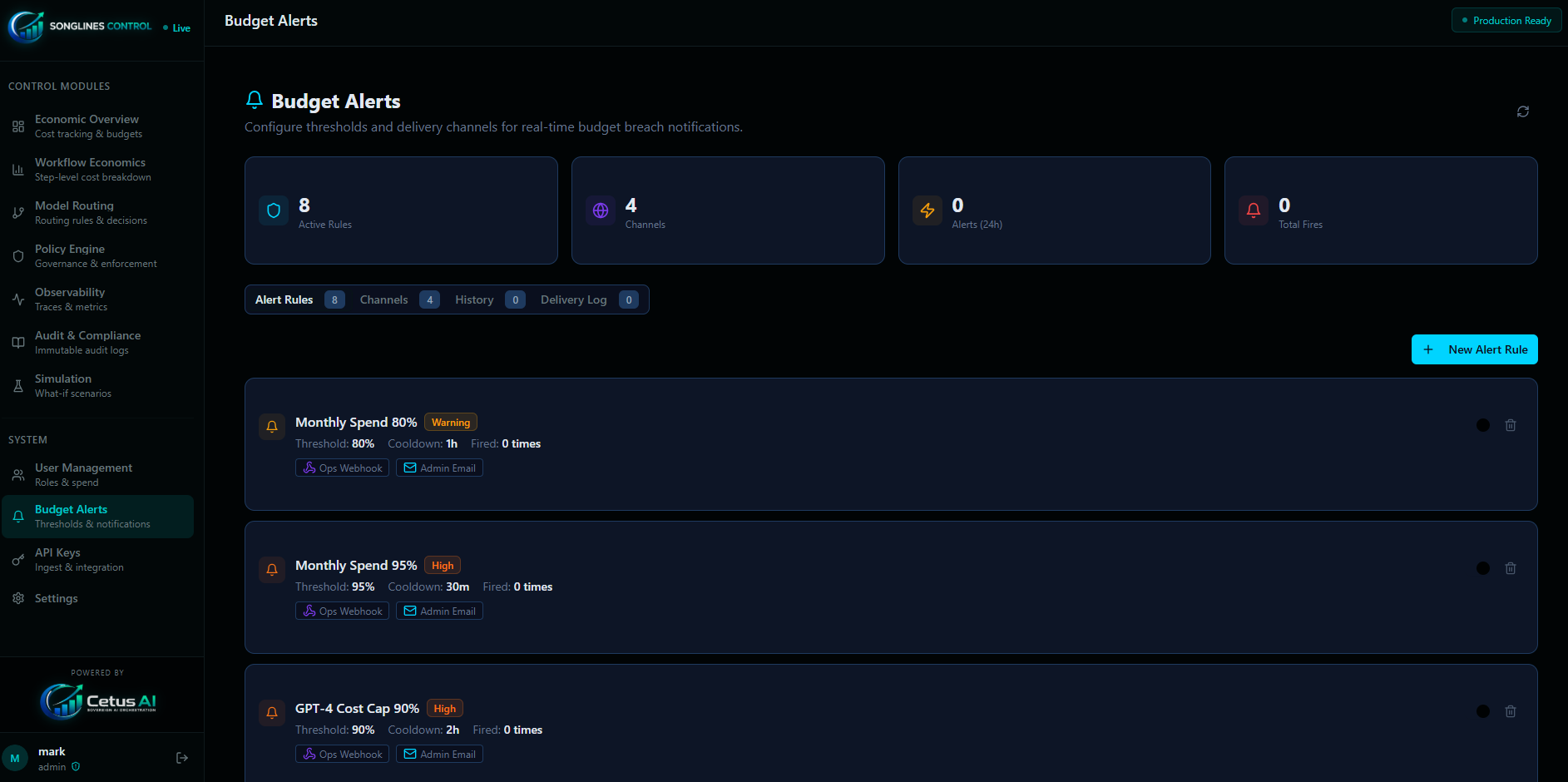Click the globe icon on Channels card
This screenshot has height=782, width=1568.
pyautogui.click(x=601, y=210)
